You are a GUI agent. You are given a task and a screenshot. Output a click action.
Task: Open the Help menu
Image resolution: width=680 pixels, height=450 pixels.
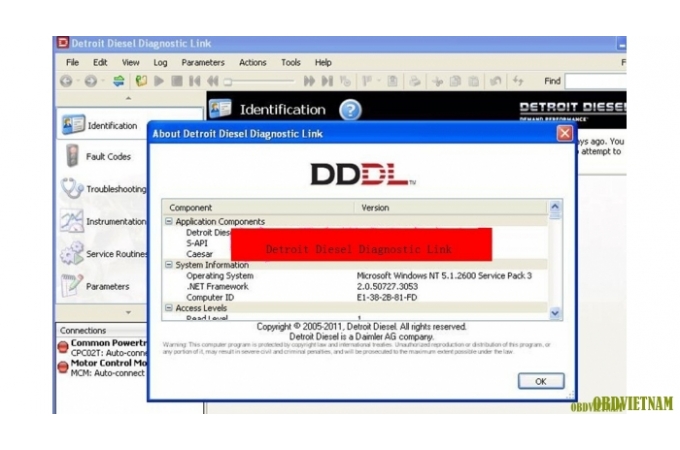point(323,62)
